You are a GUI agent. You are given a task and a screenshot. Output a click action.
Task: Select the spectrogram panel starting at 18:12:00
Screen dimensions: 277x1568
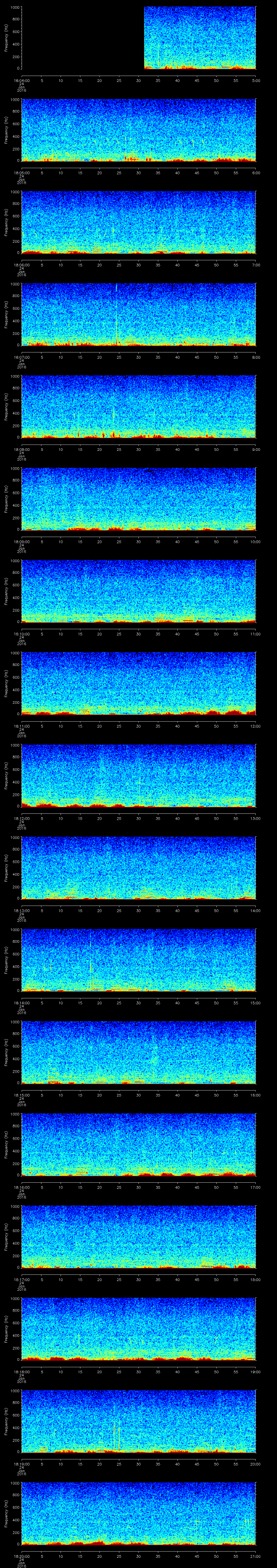click(139, 776)
